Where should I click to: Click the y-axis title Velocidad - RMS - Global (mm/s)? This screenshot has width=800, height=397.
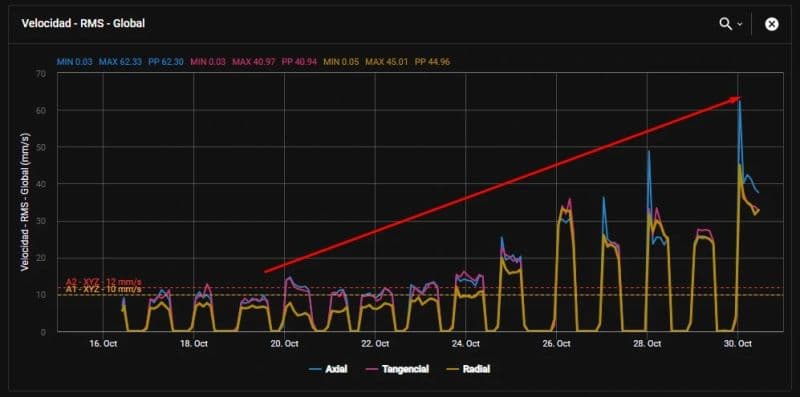tap(25, 202)
